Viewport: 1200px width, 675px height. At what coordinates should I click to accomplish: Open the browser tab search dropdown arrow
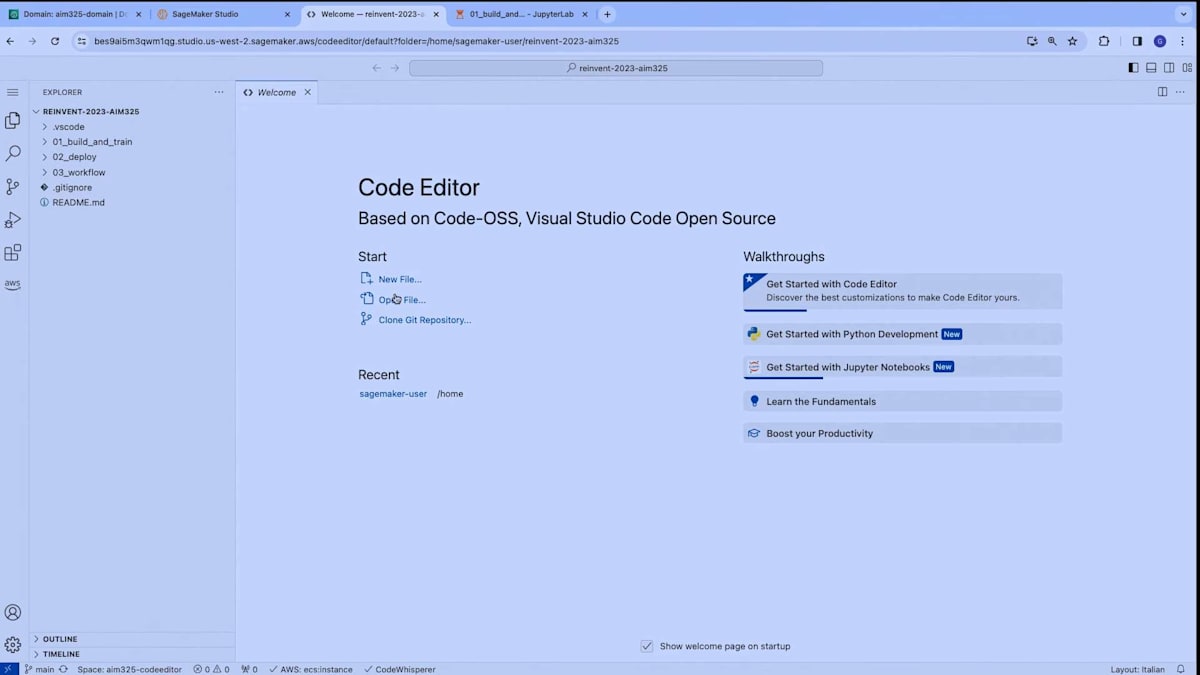pyautogui.click(x=1183, y=14)
